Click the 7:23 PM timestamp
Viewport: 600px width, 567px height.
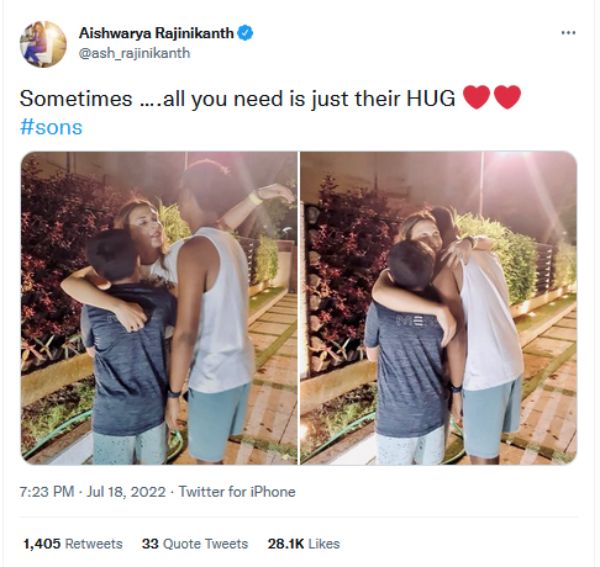(x=47, y=492)
